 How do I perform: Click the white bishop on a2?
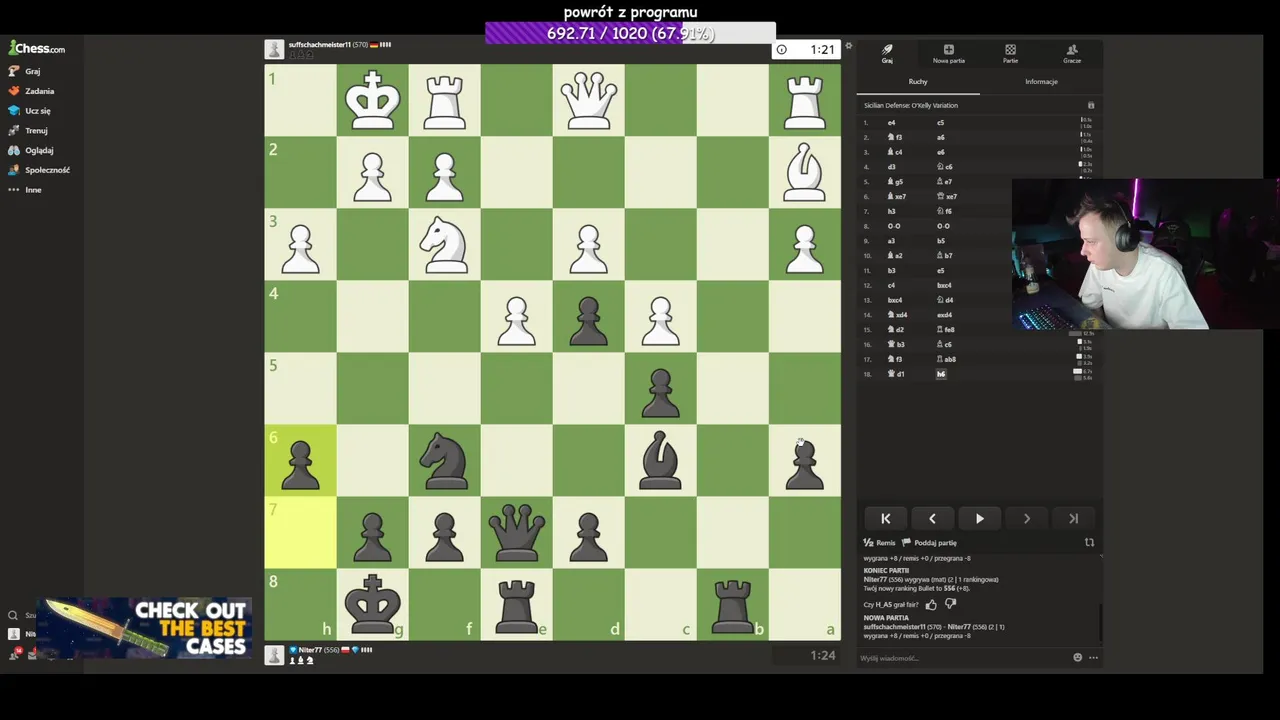(805, 172)
